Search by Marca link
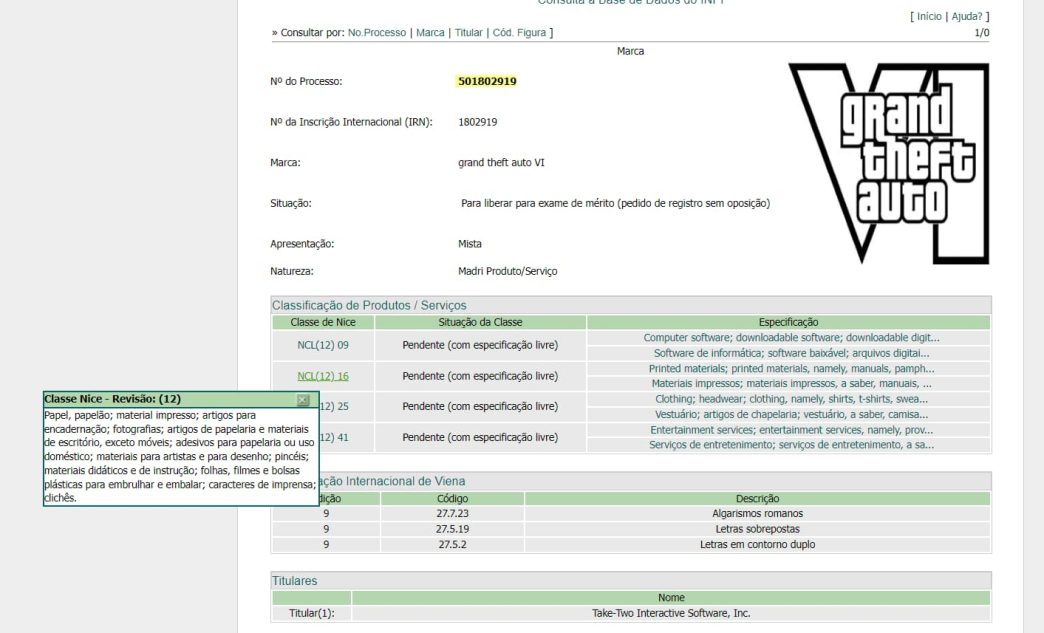This screenshot has width=1044, height=633. (430, 33)
